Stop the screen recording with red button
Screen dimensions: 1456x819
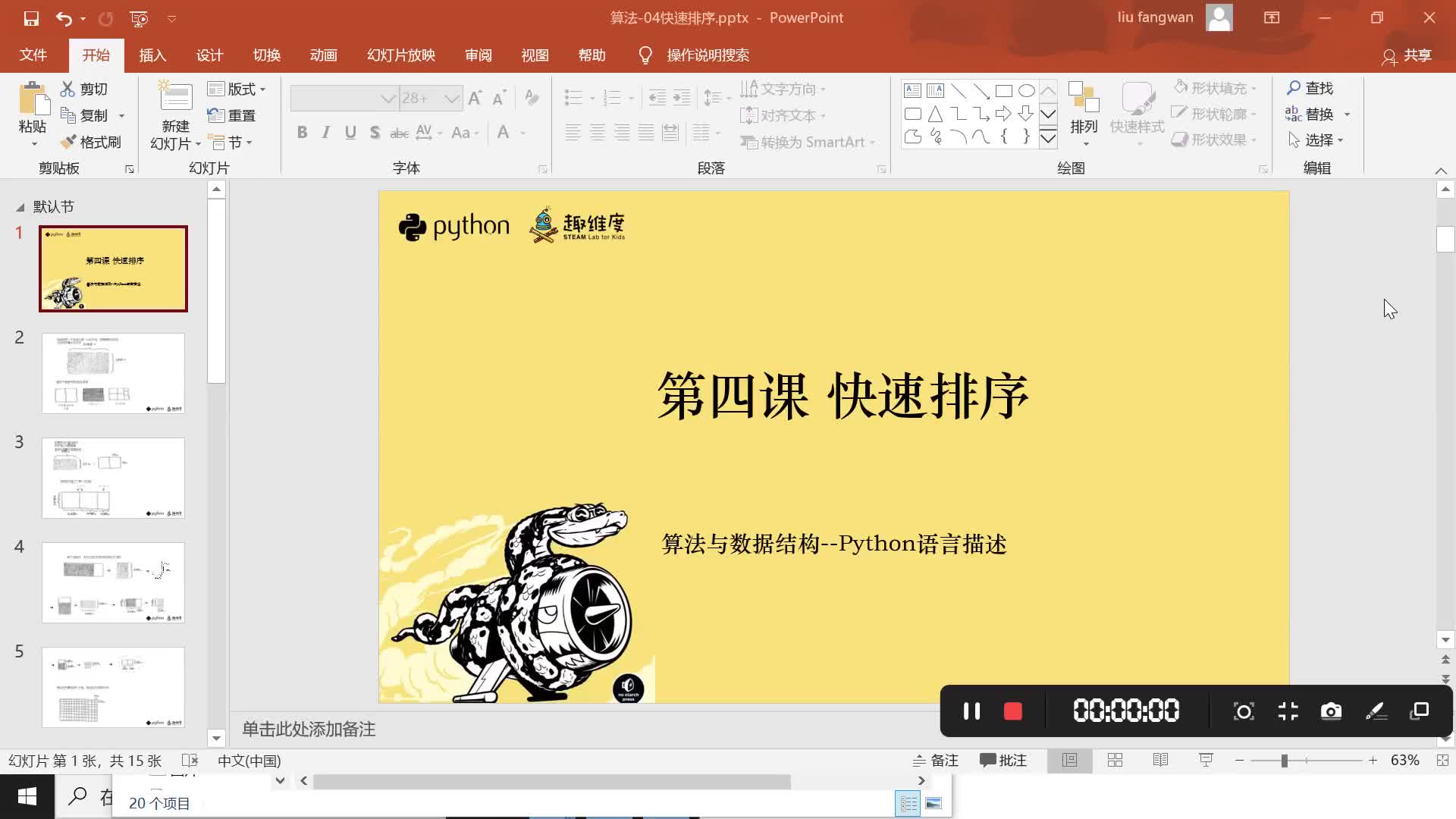1013,711
